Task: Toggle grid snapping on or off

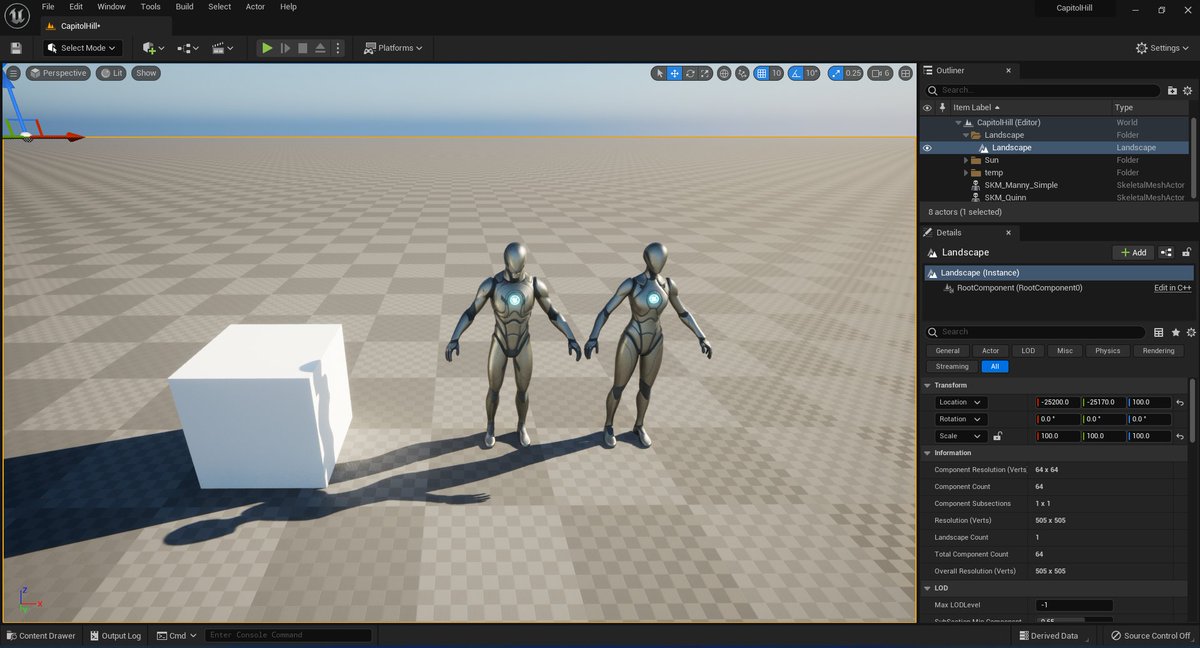Action: 761,73
